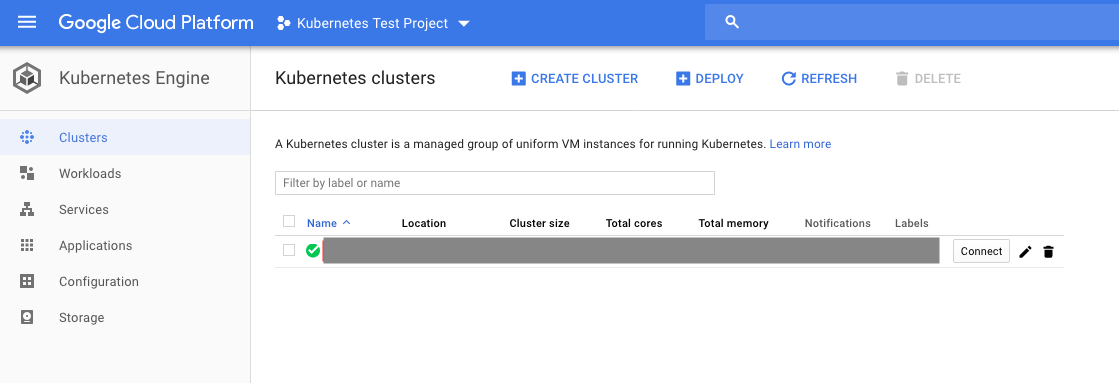Click the CREATE CLUSTER button
1119x383 pixels.
coord(574,78)
